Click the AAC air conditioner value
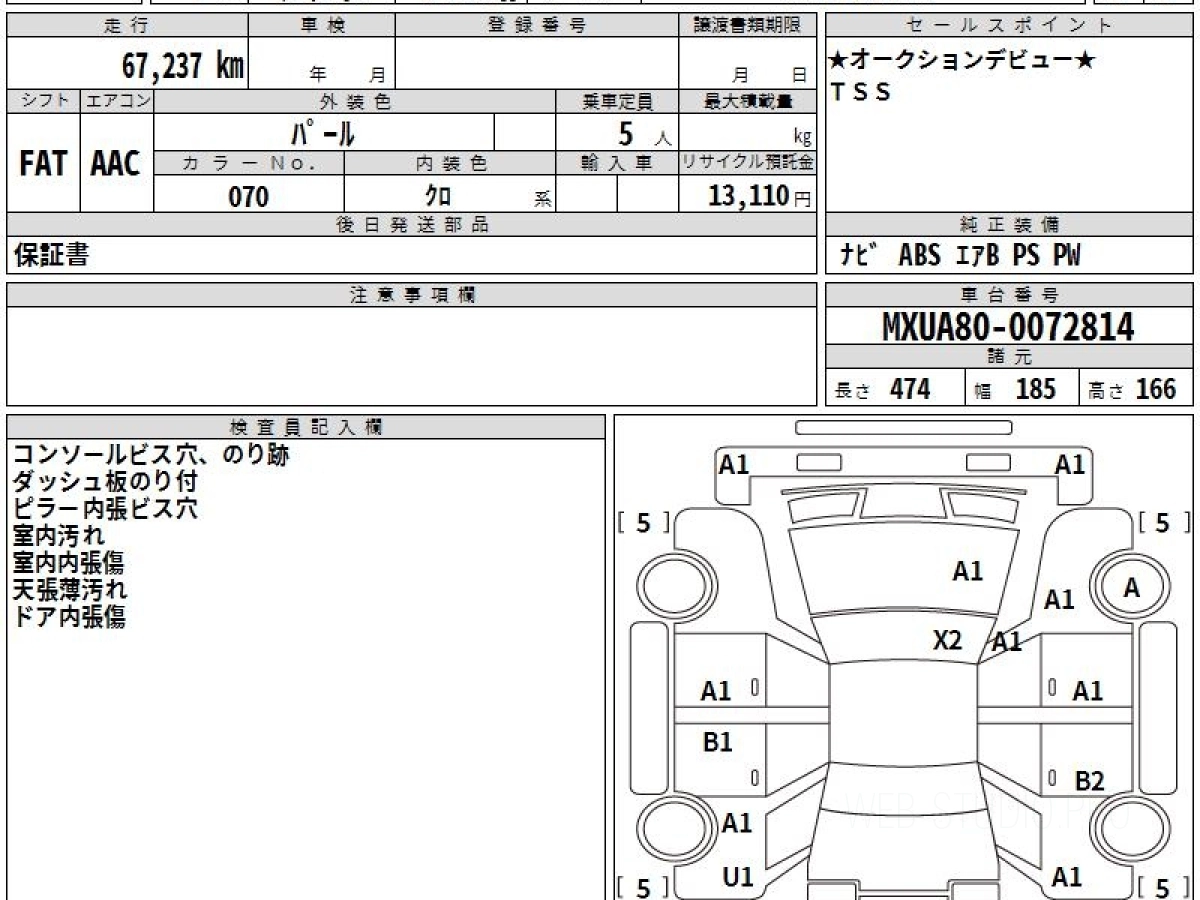This screenshot has height=900, width=1200. (116, 164)
